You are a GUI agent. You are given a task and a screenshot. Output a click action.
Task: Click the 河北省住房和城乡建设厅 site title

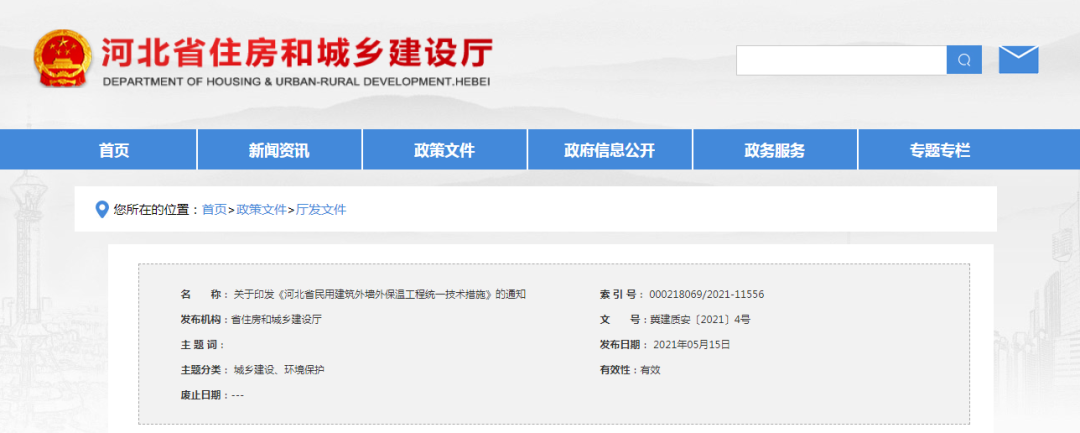tap(296, 52)
